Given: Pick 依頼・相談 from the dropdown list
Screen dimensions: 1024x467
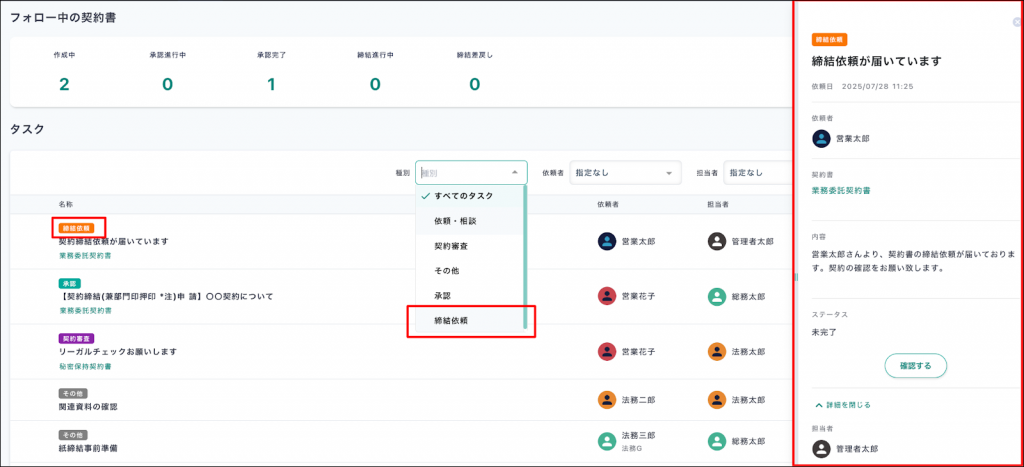Looking at the screenshot, I should [x=455, y=220].
